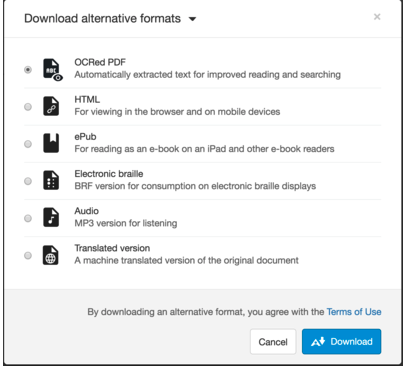
Task: Click the Cancel button
Action: pos(273,342)
